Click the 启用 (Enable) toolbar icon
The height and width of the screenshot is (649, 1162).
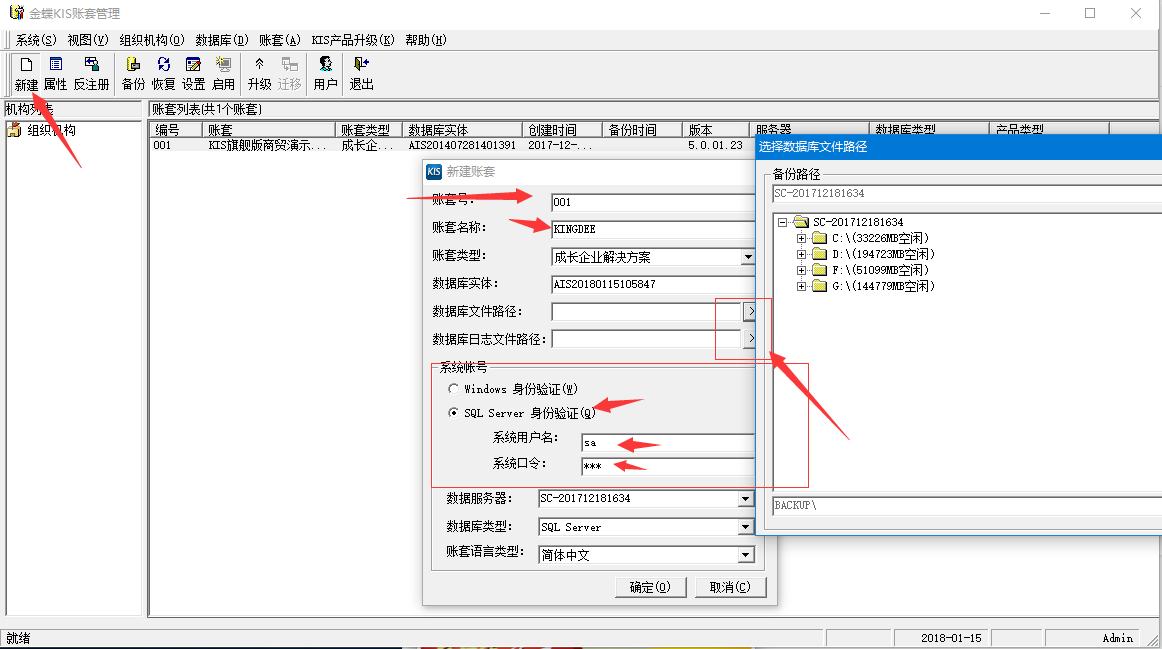coord(223,70)
